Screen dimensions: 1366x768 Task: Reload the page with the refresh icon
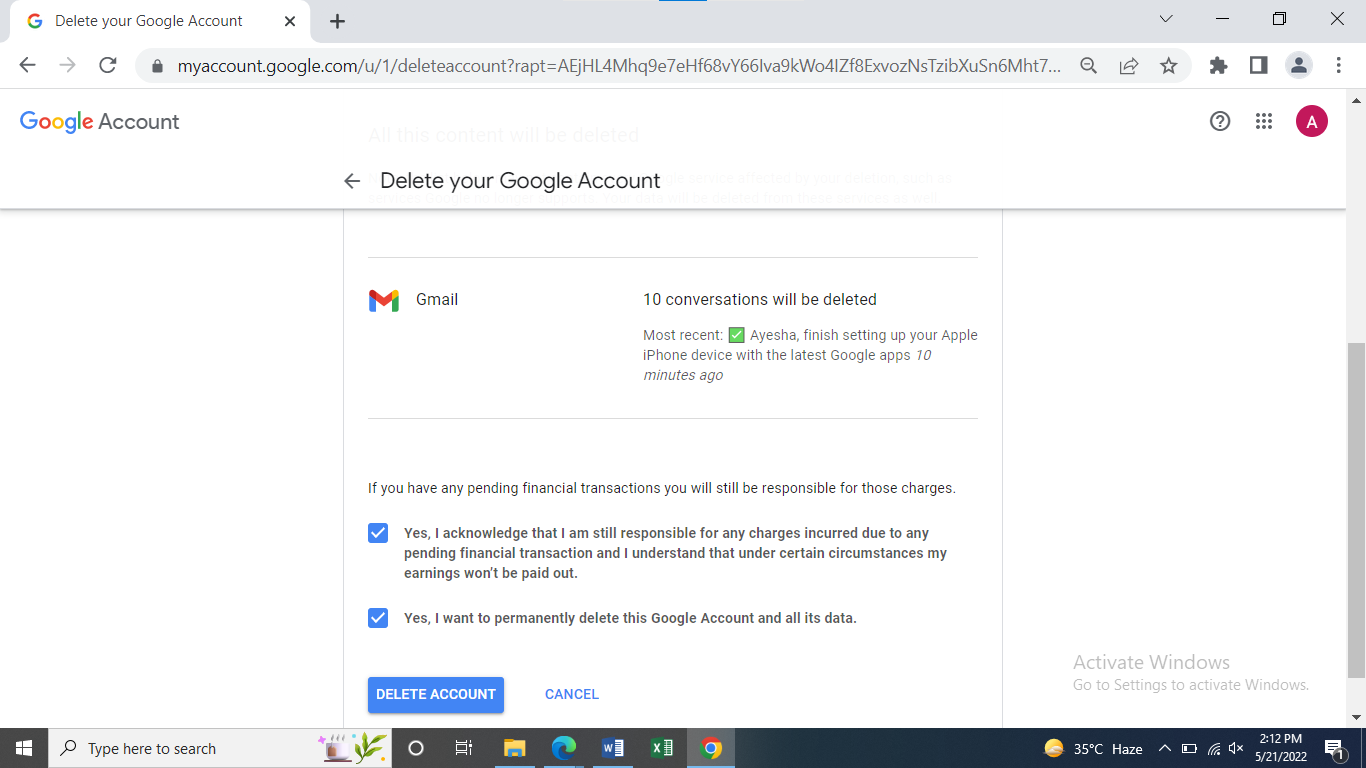[108, 65]
